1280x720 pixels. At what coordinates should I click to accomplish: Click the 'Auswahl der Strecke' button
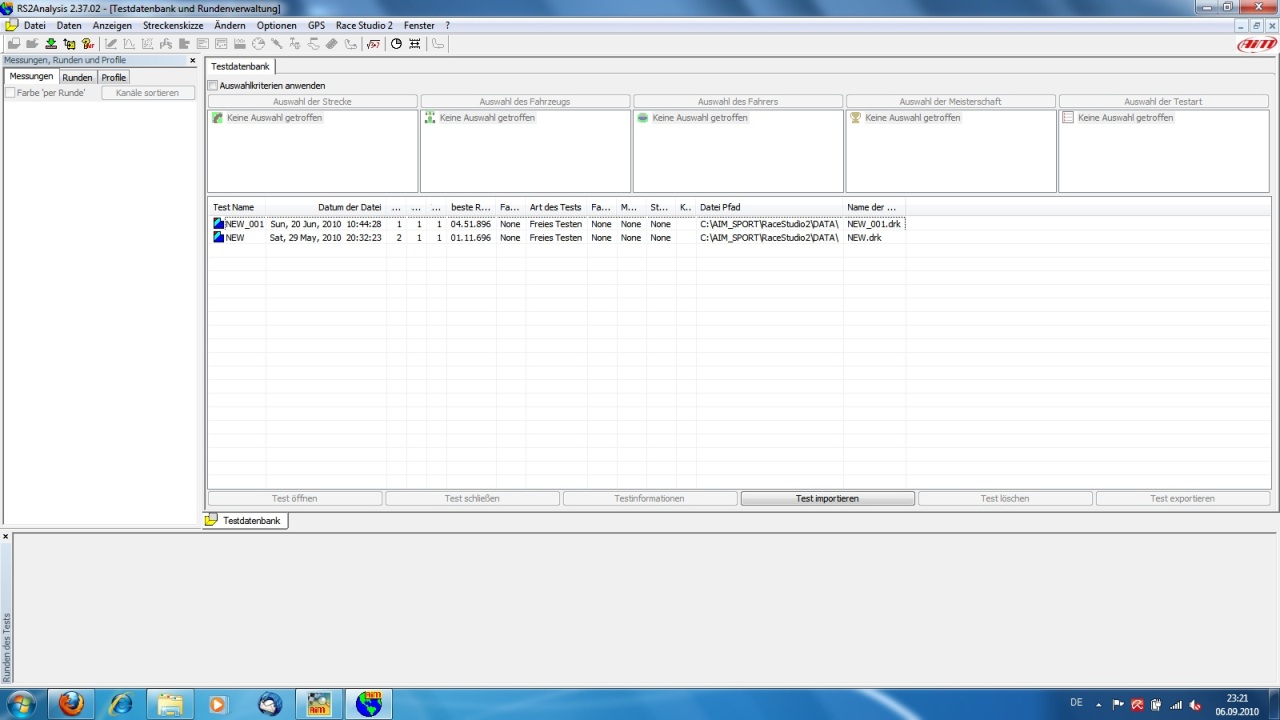tap(312, 102)
